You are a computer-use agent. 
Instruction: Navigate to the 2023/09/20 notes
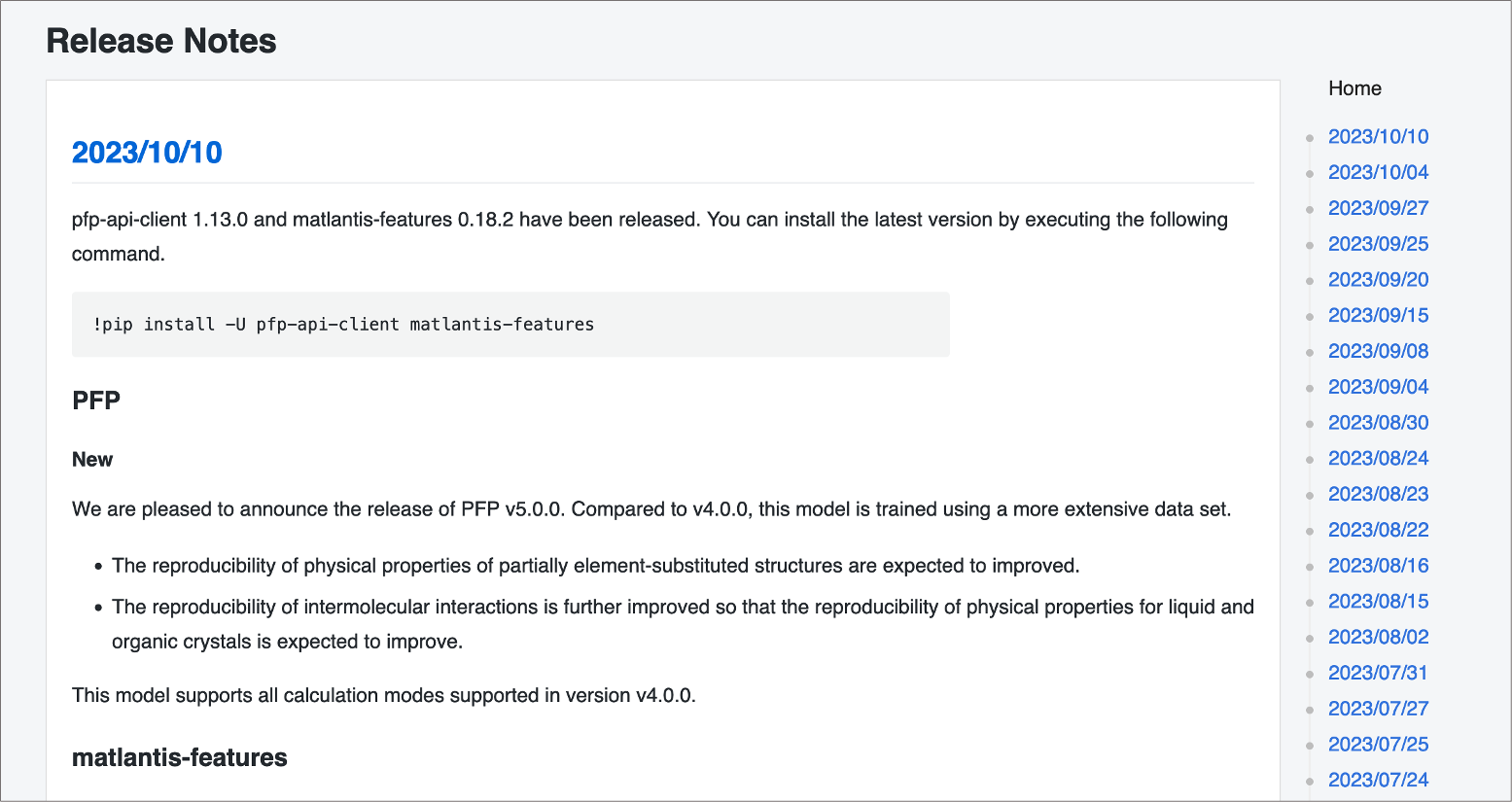pos(1378,280)
